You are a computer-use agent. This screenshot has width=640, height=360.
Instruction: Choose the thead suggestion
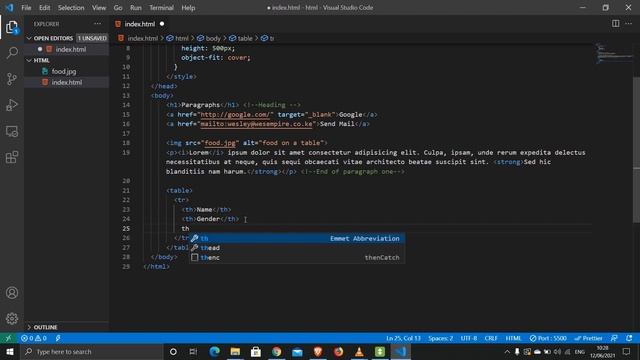tap(297, 248)
